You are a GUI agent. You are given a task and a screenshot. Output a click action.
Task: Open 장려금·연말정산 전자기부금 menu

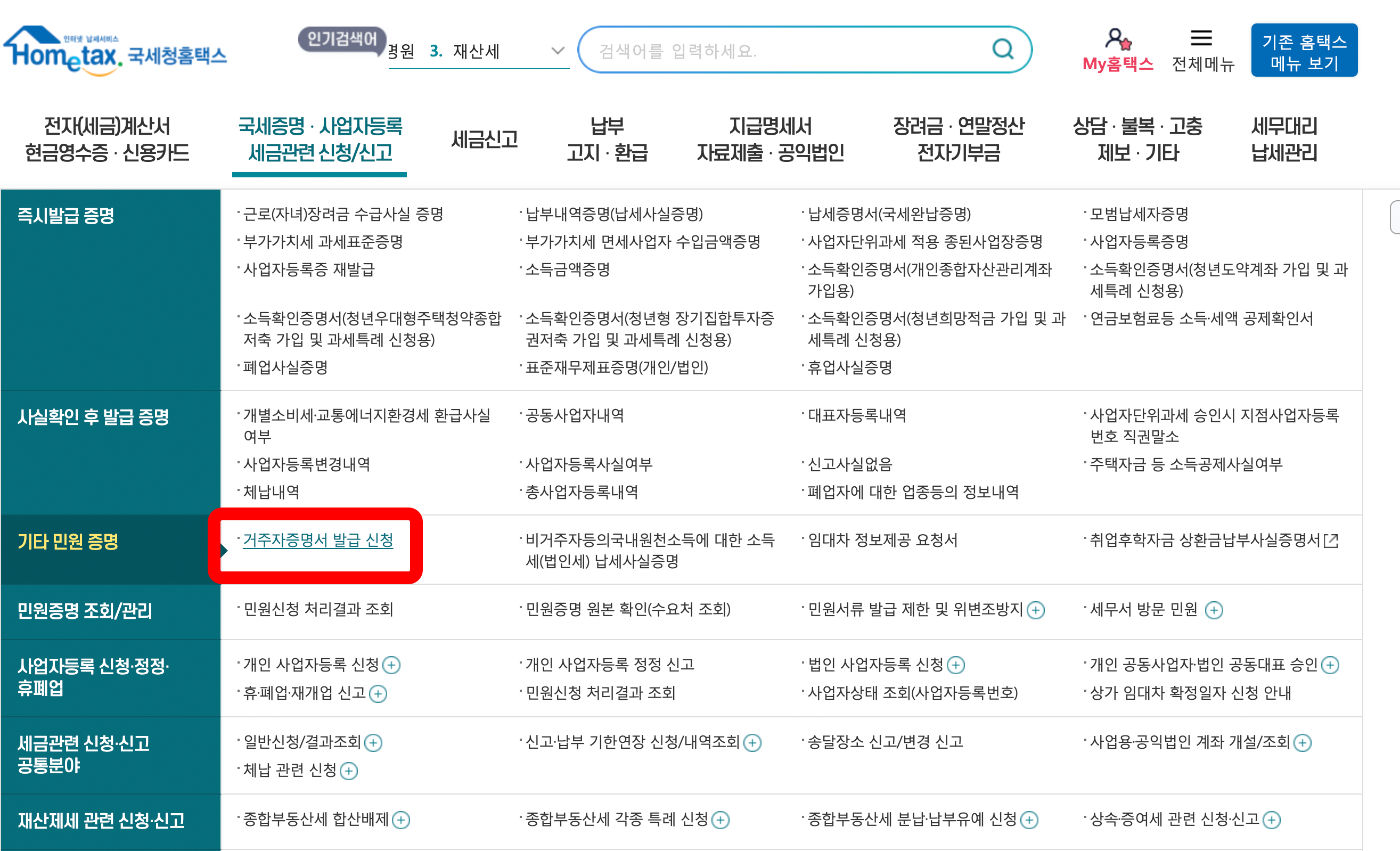point(959,139)
